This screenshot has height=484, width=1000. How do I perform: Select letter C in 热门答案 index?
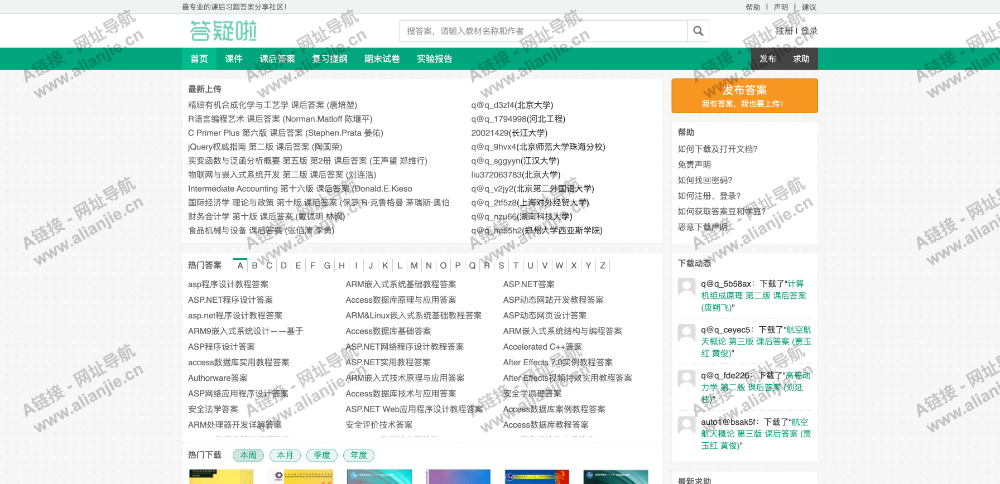point(269,265)
